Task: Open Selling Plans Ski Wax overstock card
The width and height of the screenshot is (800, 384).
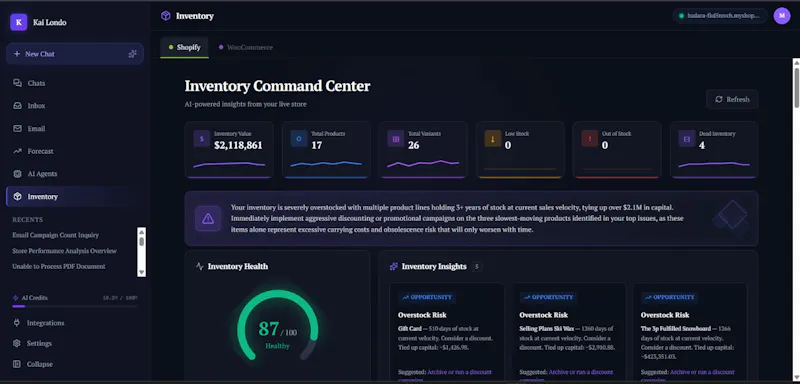Action: click(568, 332)
